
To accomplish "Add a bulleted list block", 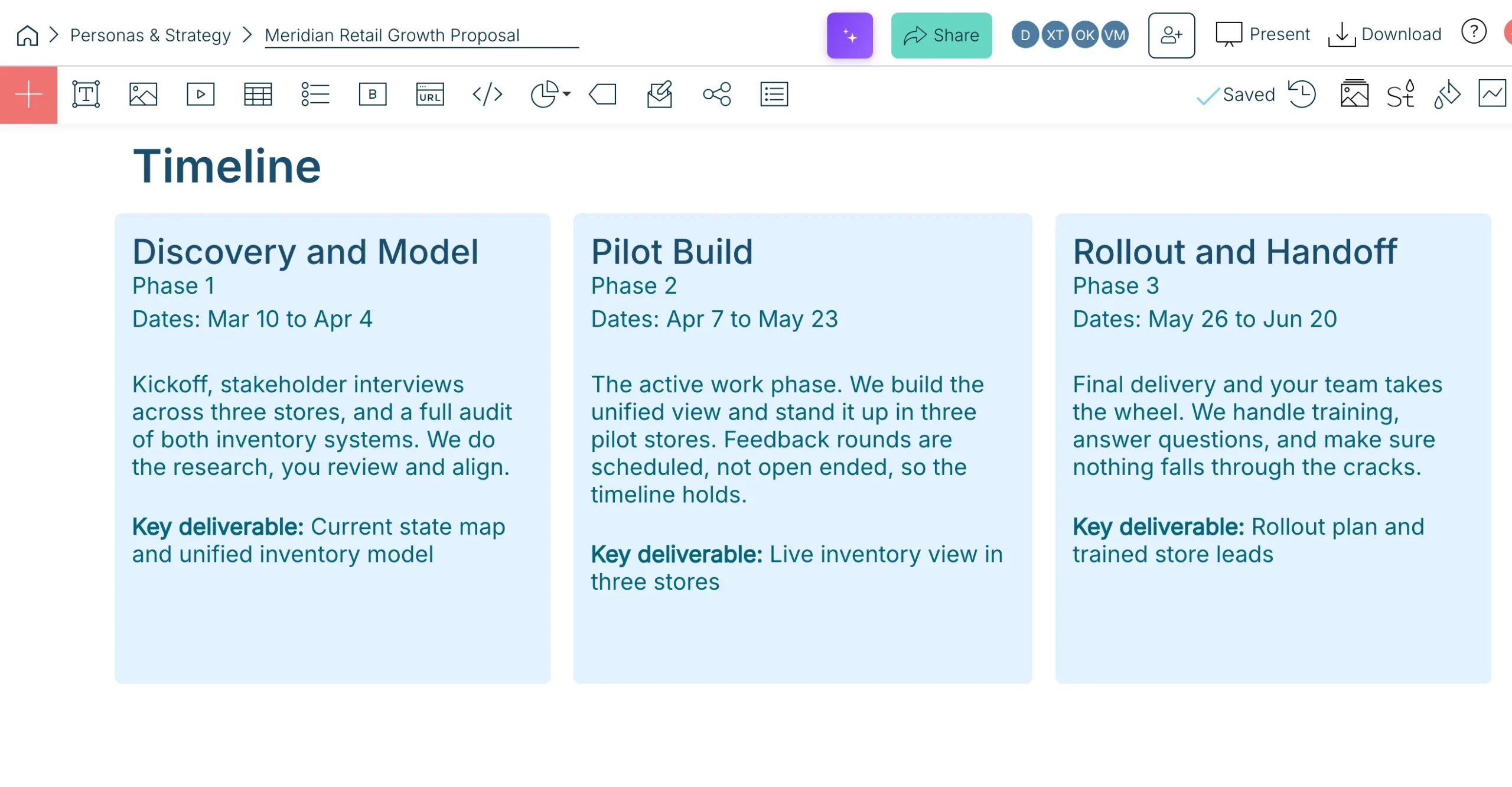I will point(315,95).
